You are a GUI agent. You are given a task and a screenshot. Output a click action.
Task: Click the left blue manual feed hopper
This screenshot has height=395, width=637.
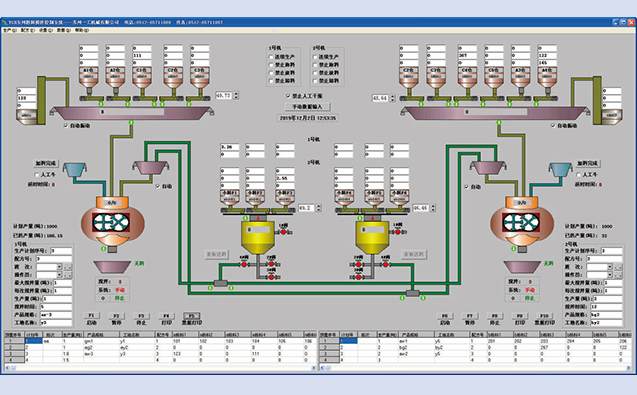(x=75, y=169)
